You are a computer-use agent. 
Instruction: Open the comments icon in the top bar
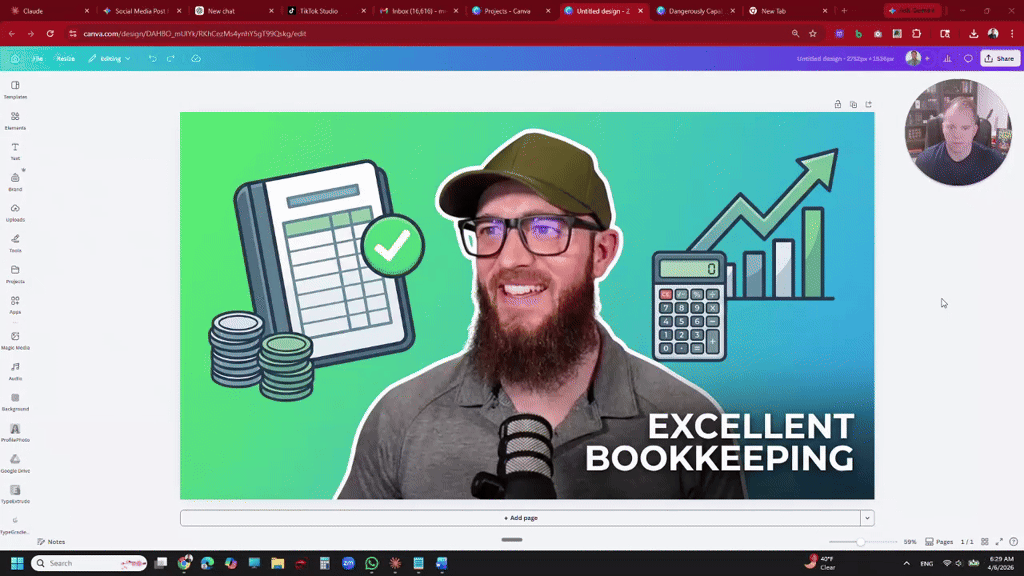[x=968, y=58]
